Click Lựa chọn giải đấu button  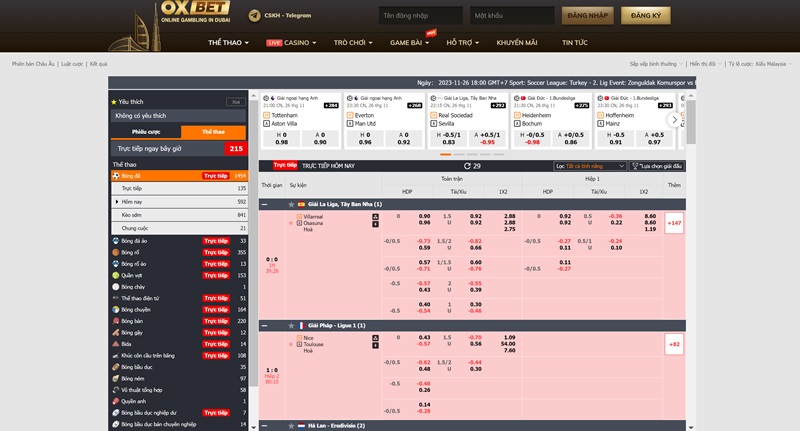(657, 166)
